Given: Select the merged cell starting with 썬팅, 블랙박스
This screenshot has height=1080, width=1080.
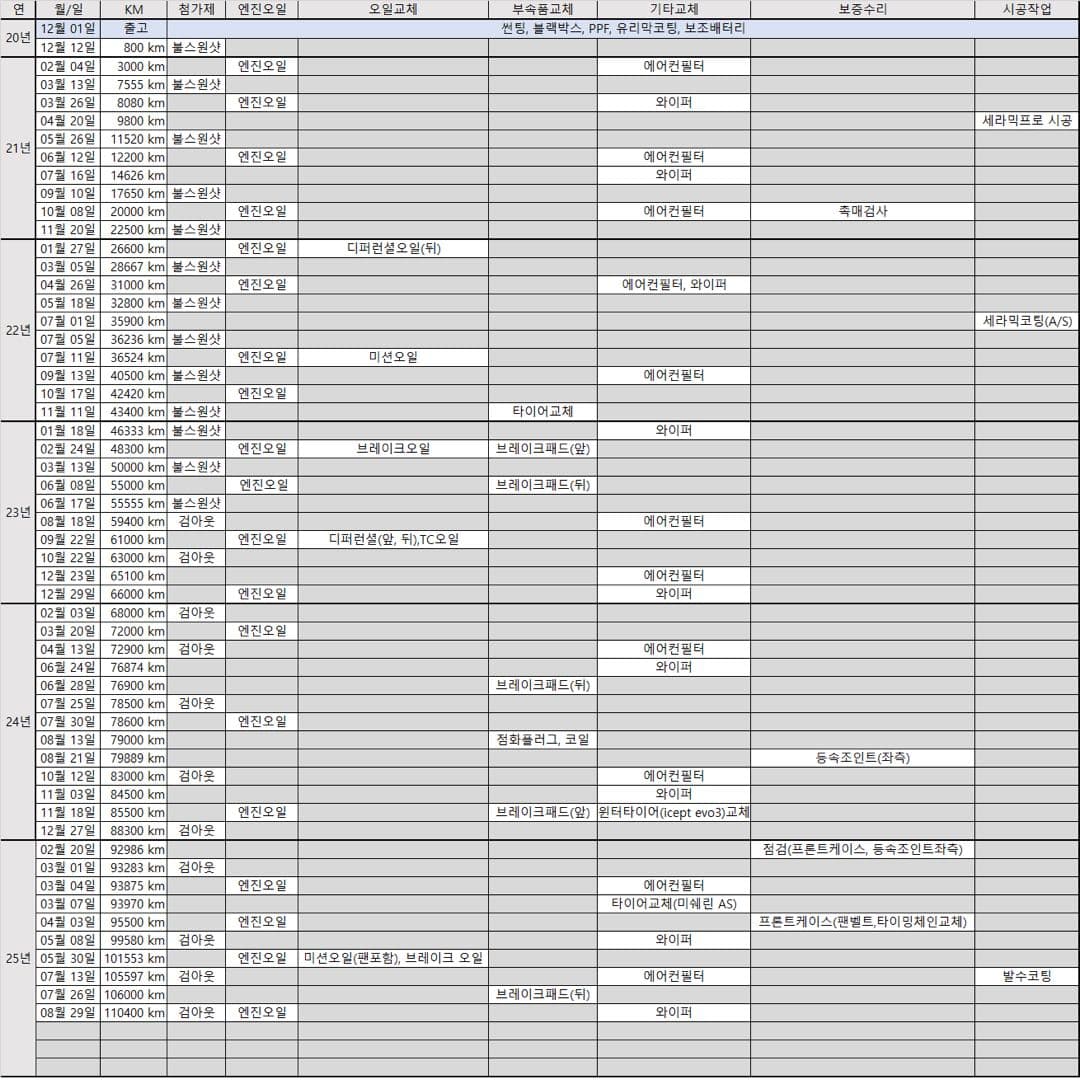Looking at the screenshot, I should 623,29.
